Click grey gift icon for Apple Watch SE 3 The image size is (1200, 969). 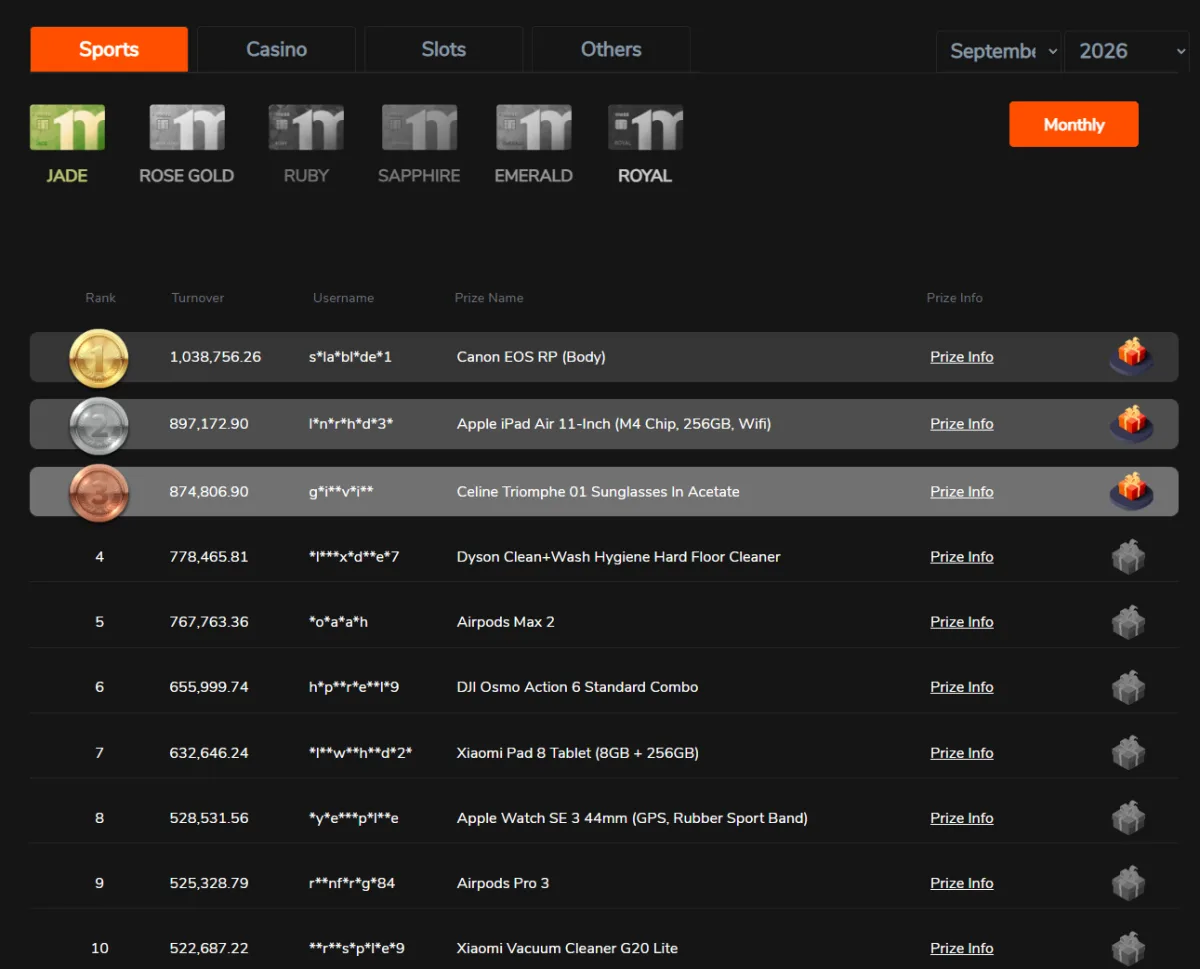pos(1128,818)
